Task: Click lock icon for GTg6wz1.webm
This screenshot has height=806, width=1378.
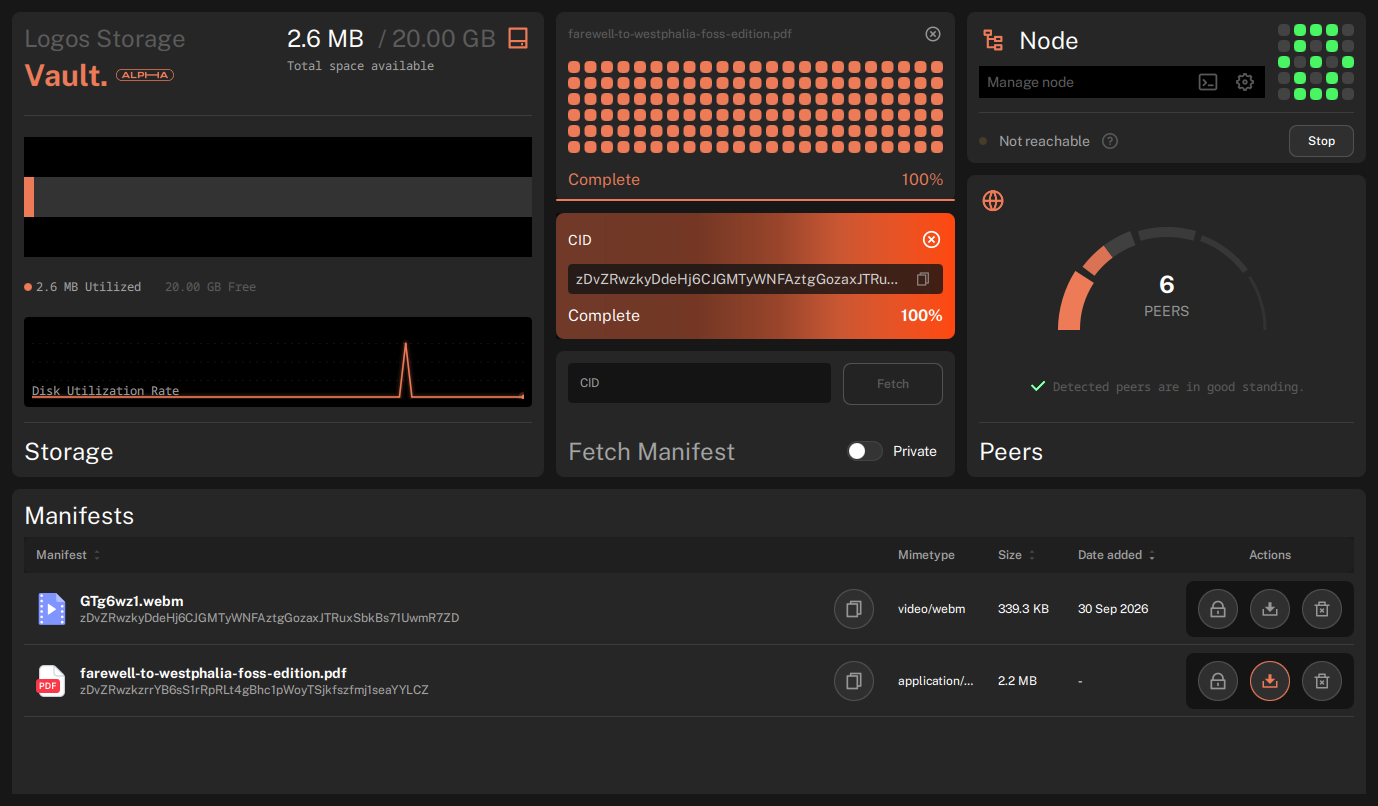Action: (1218, 609)
